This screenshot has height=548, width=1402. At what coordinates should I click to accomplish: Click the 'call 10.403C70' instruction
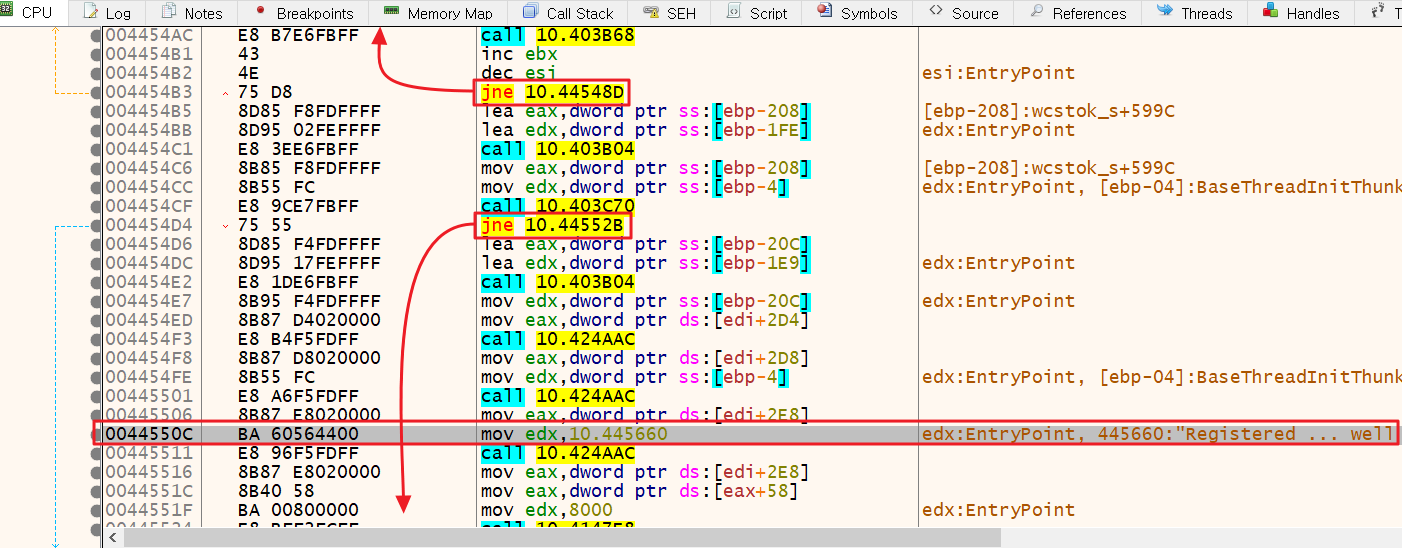(x=558, y=206)
